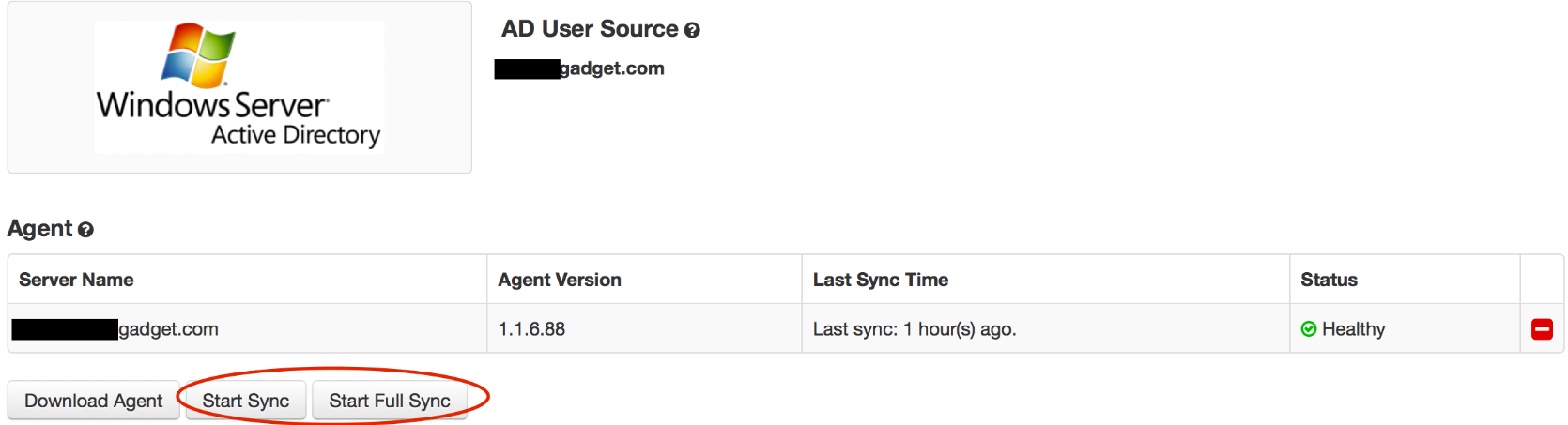This screenshot has width=1568, height=425.
Task: Click the Last sync 1 hour ago text
Action: 915,329
